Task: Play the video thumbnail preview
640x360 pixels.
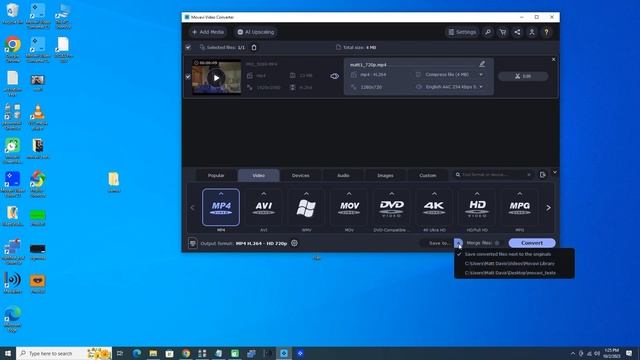Action: pyautogui.click(x=216, y=78)
